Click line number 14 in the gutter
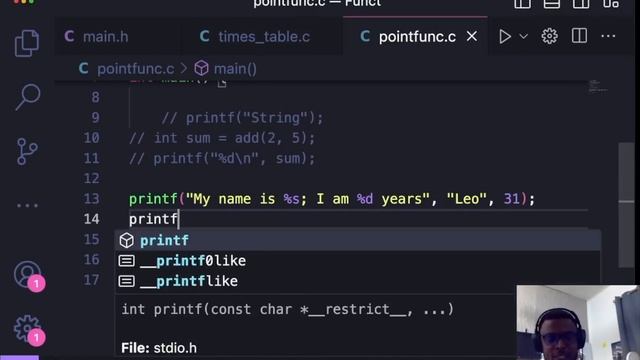This screenshot has height=360, width=640. pyautogui.click(x=91, y=219)
